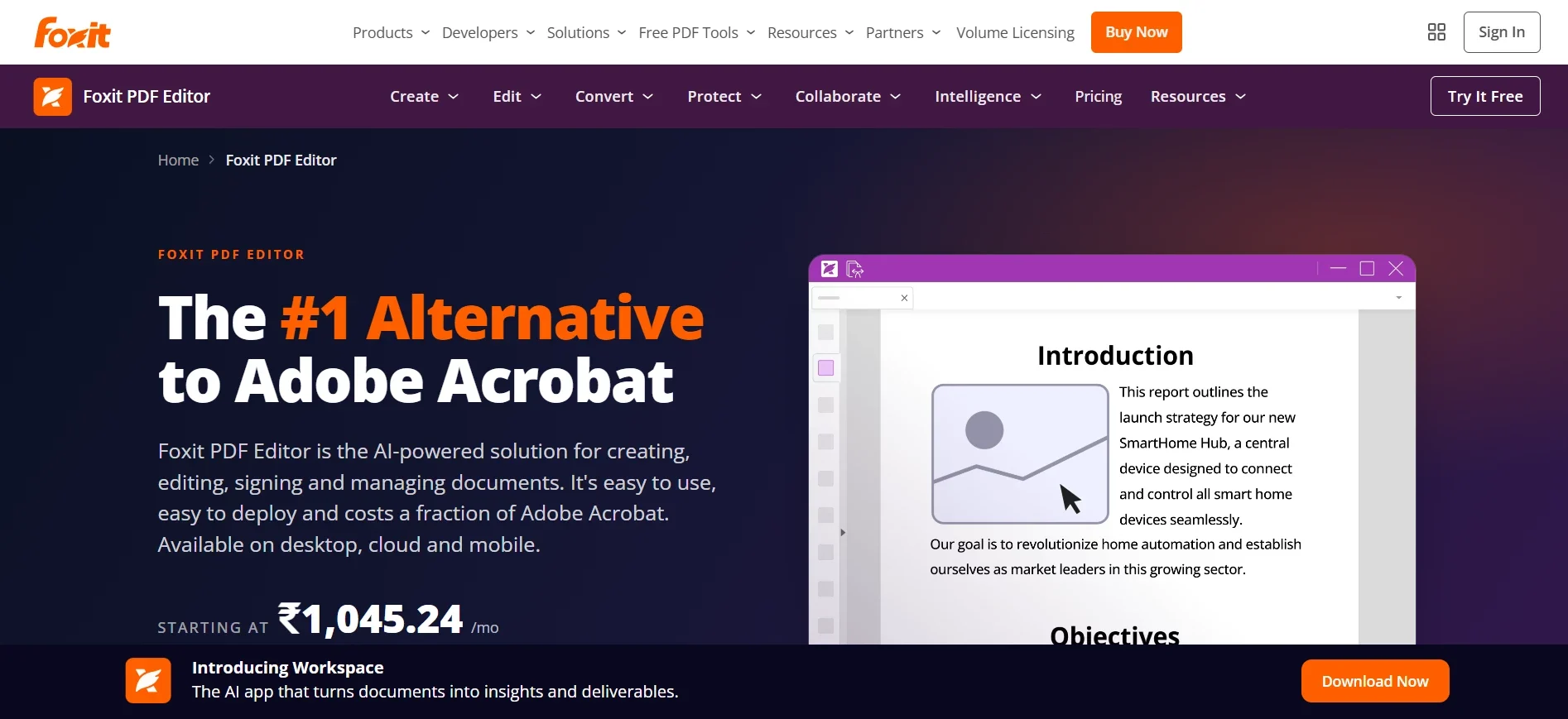Click Foxit PDF Editor breadcrumb text
The width and height of the screenshot is (1568, 719).
[x=281, y=161]
